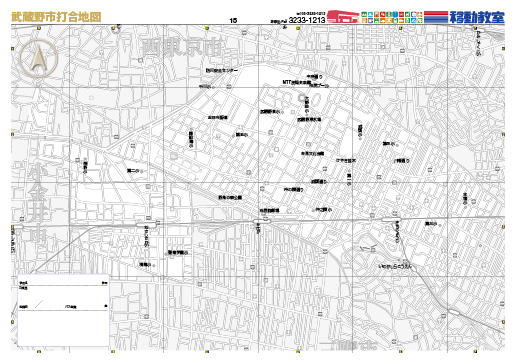This screenshot has width=516, height=364.
Task: Click the red building logo in header
Action: 343,17
